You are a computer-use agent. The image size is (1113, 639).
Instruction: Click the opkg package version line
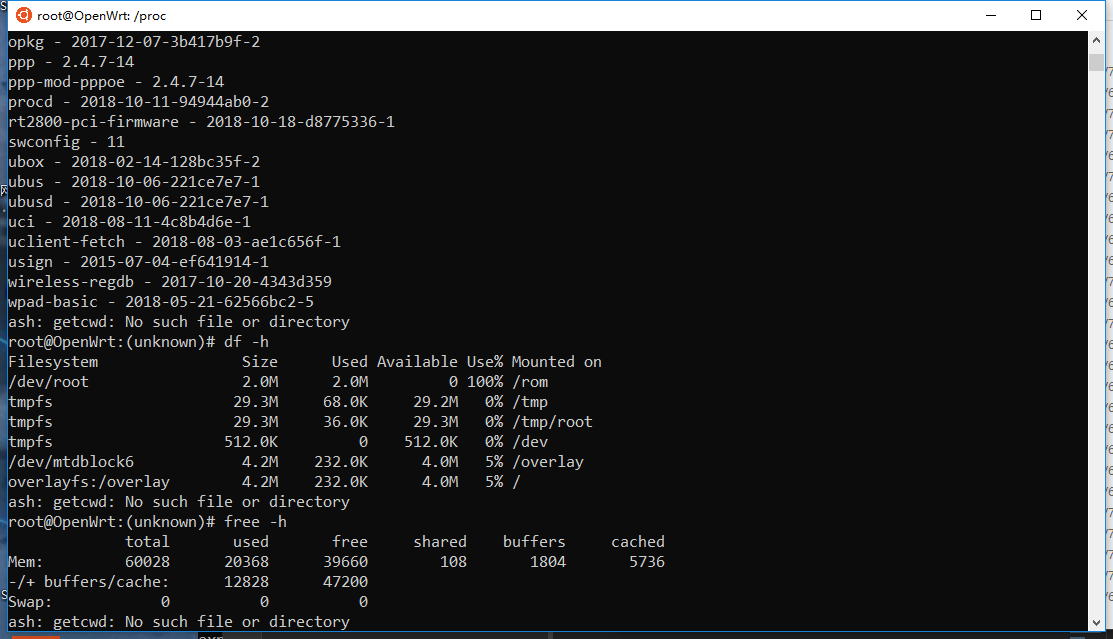[x=134, y=42]
